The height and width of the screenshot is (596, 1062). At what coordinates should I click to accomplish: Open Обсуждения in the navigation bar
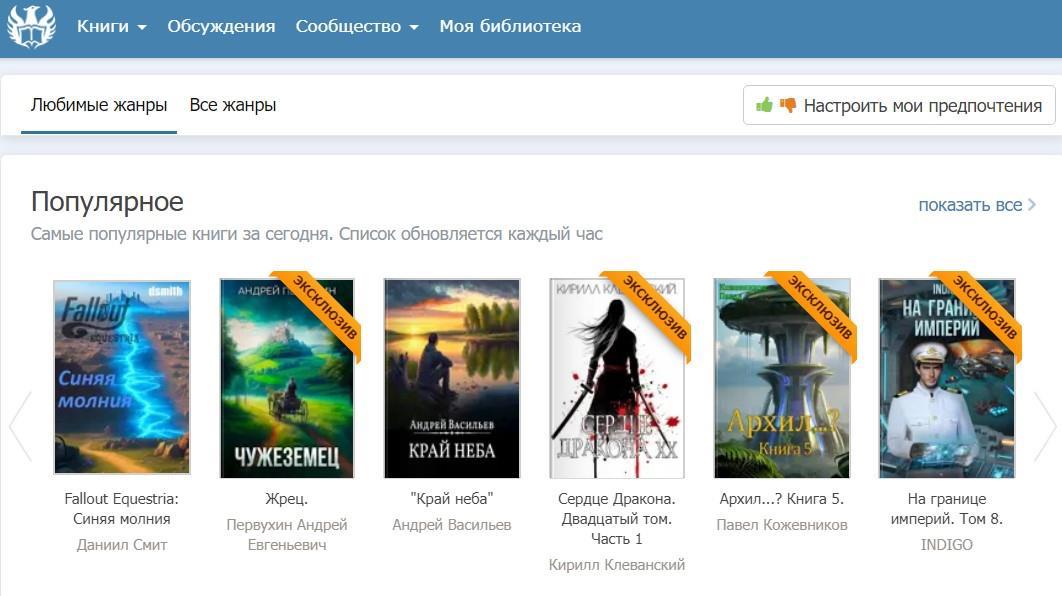pos(221,27)
